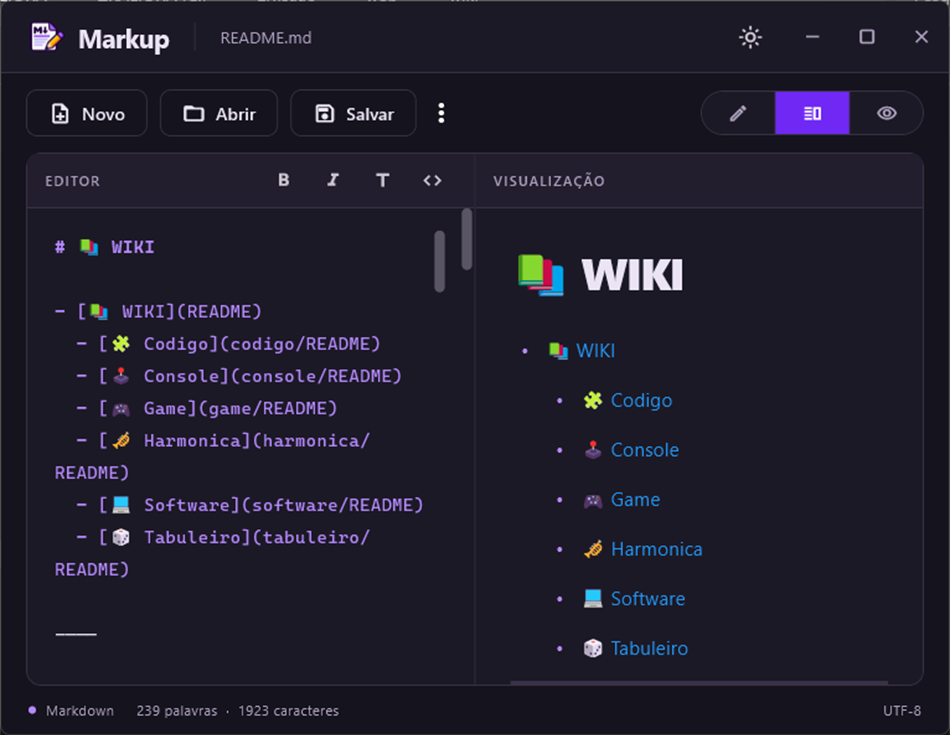The image size is (950, 735).
Task: Click the editor panel outer scrollbar
Action: click(x=467, y=239)
